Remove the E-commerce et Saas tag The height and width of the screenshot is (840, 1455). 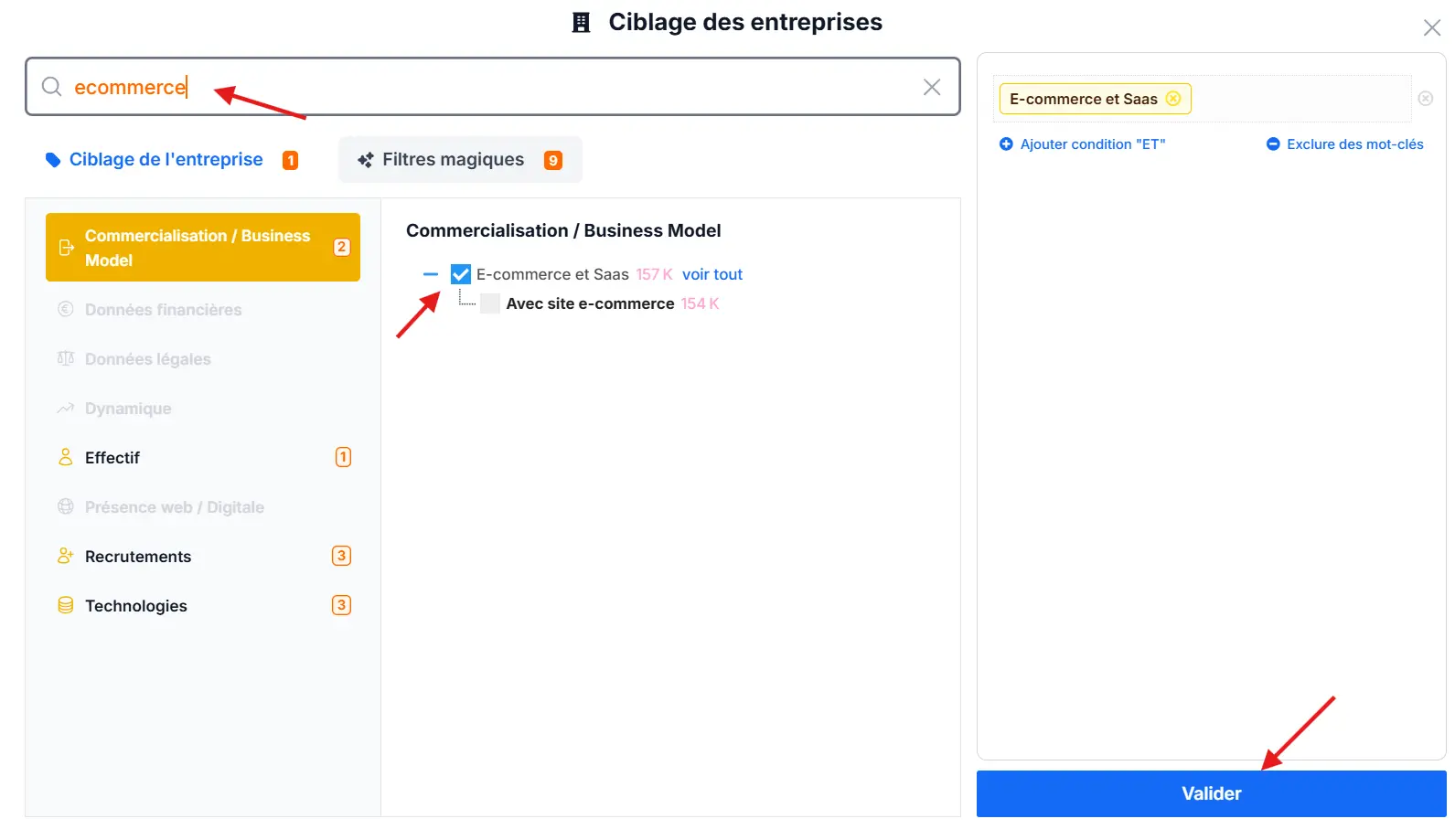click(x=1173, y=99)
